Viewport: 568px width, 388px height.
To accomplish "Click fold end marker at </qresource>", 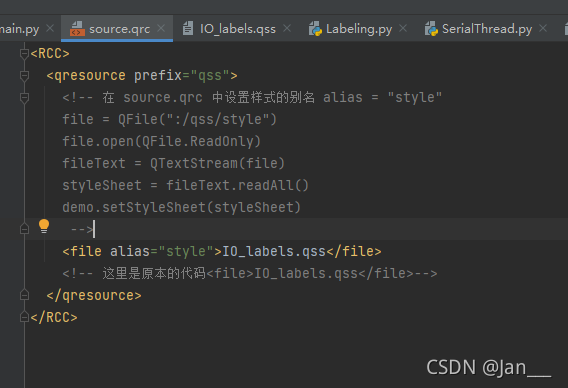I will tap(24, 295).
